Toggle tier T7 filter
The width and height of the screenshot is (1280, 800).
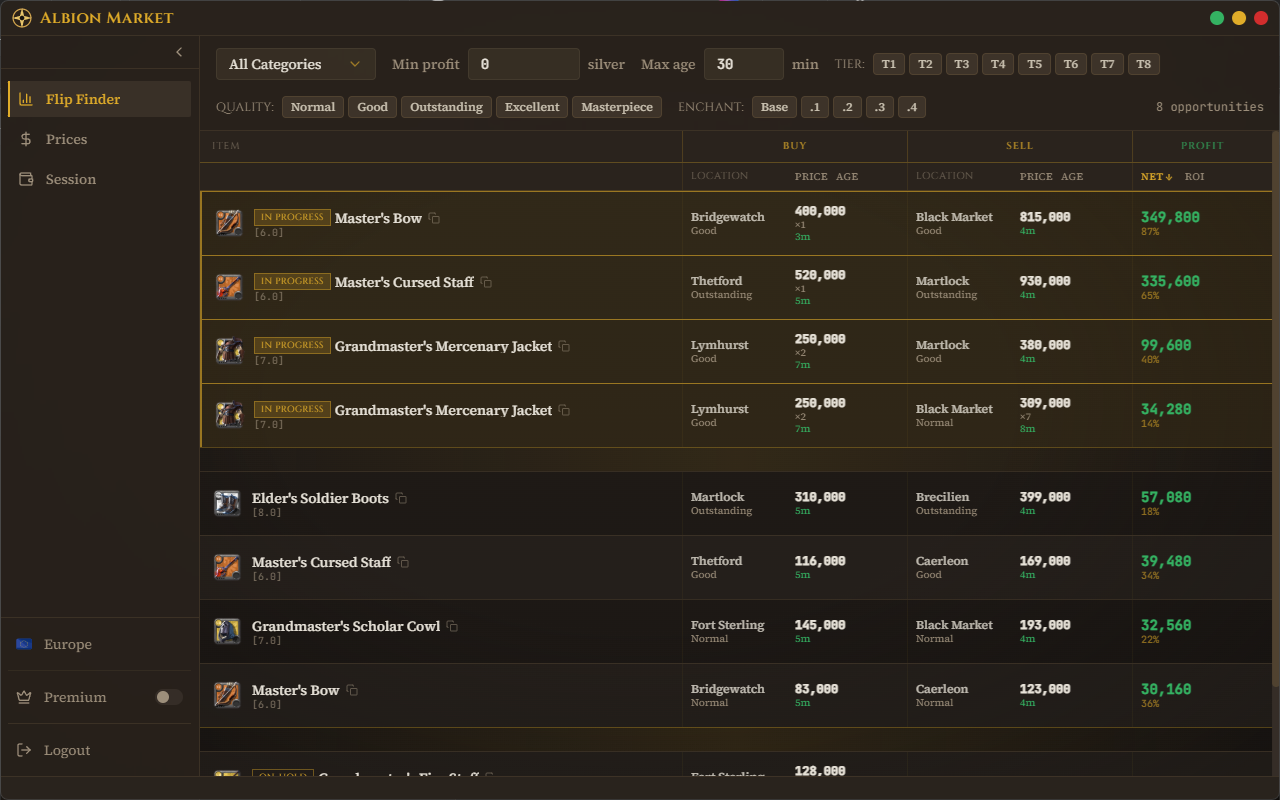coord(1107,64)
